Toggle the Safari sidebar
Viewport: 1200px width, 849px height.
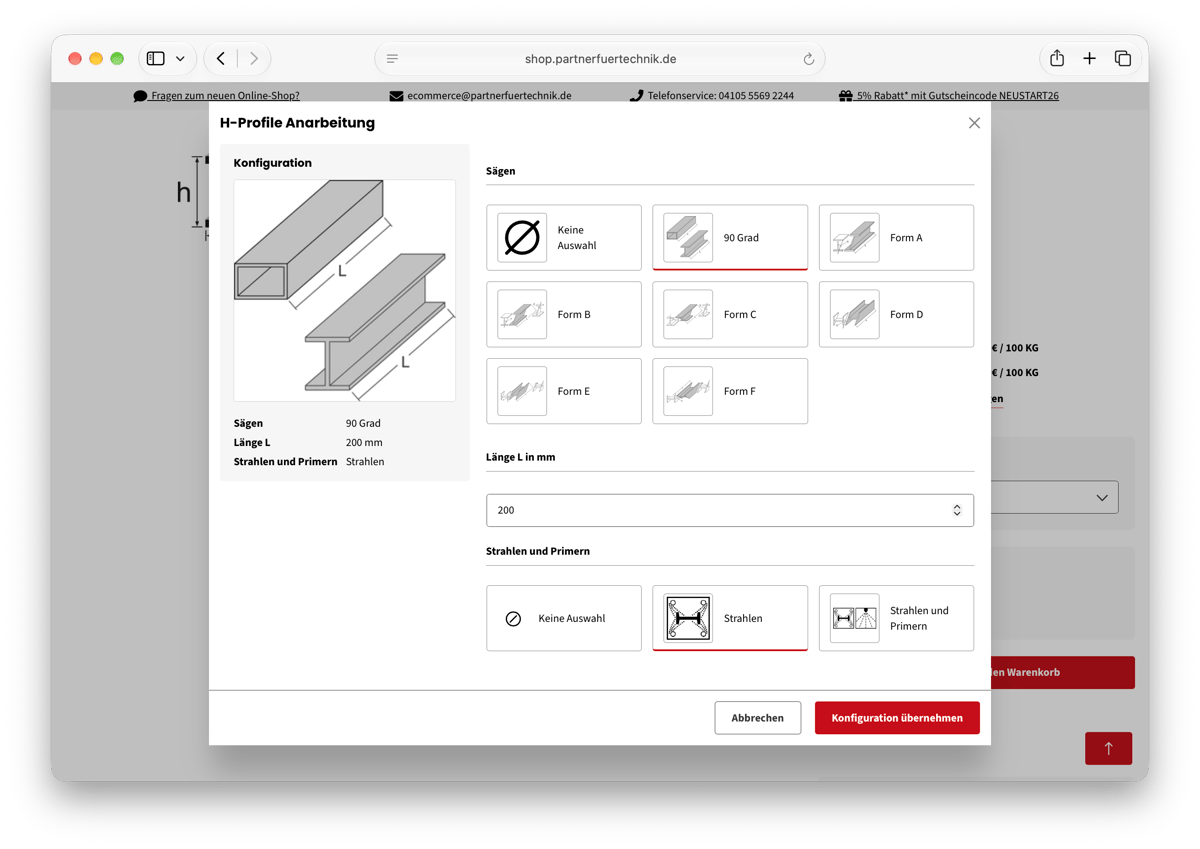(x=156, y=59)
